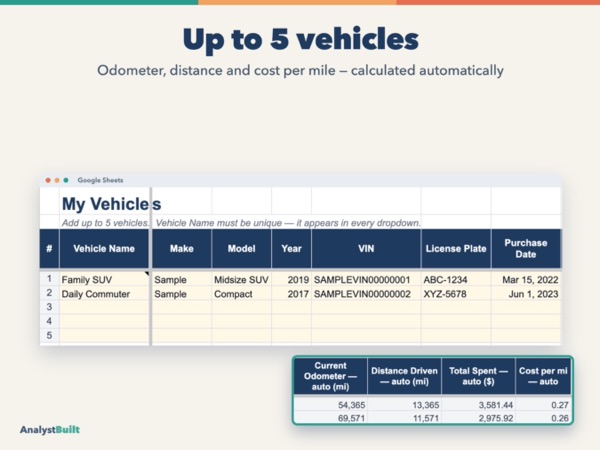Click the 'Odometer, distance and cost per mile' subtitle
This screenshot has width=600, height=450.
coord(300,71)
